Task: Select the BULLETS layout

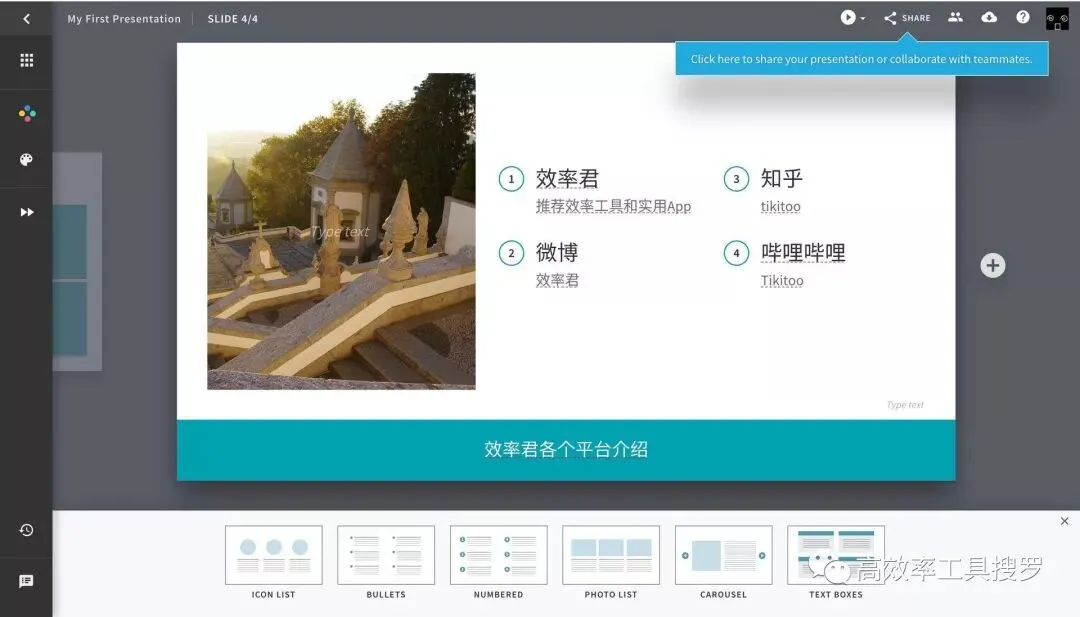Action: click(386, 562)
